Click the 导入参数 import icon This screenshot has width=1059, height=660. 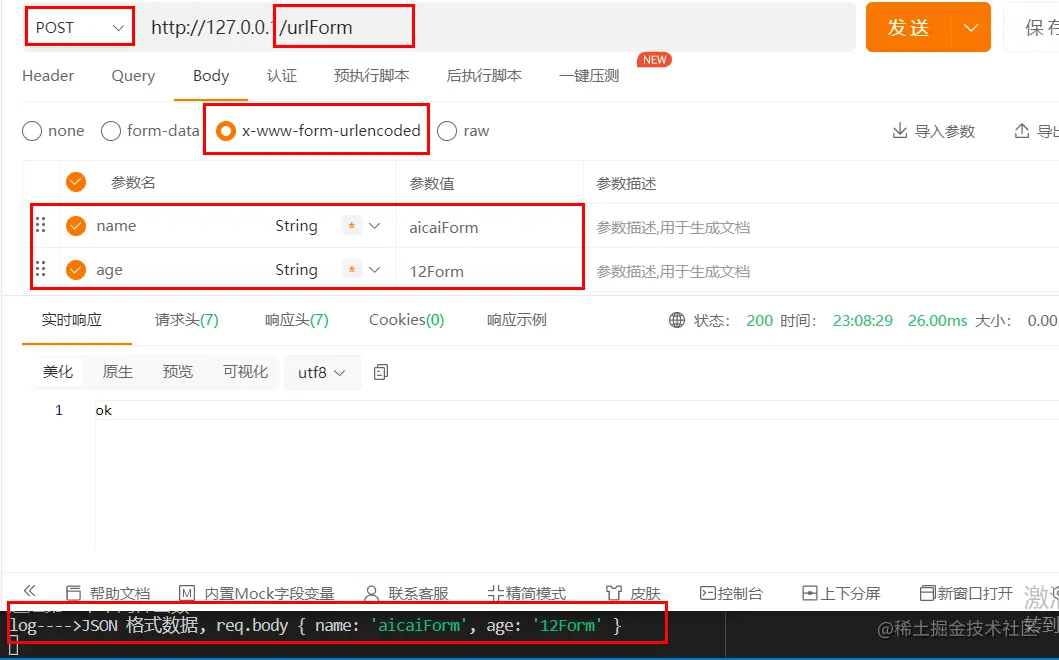[x=900, y=131]
